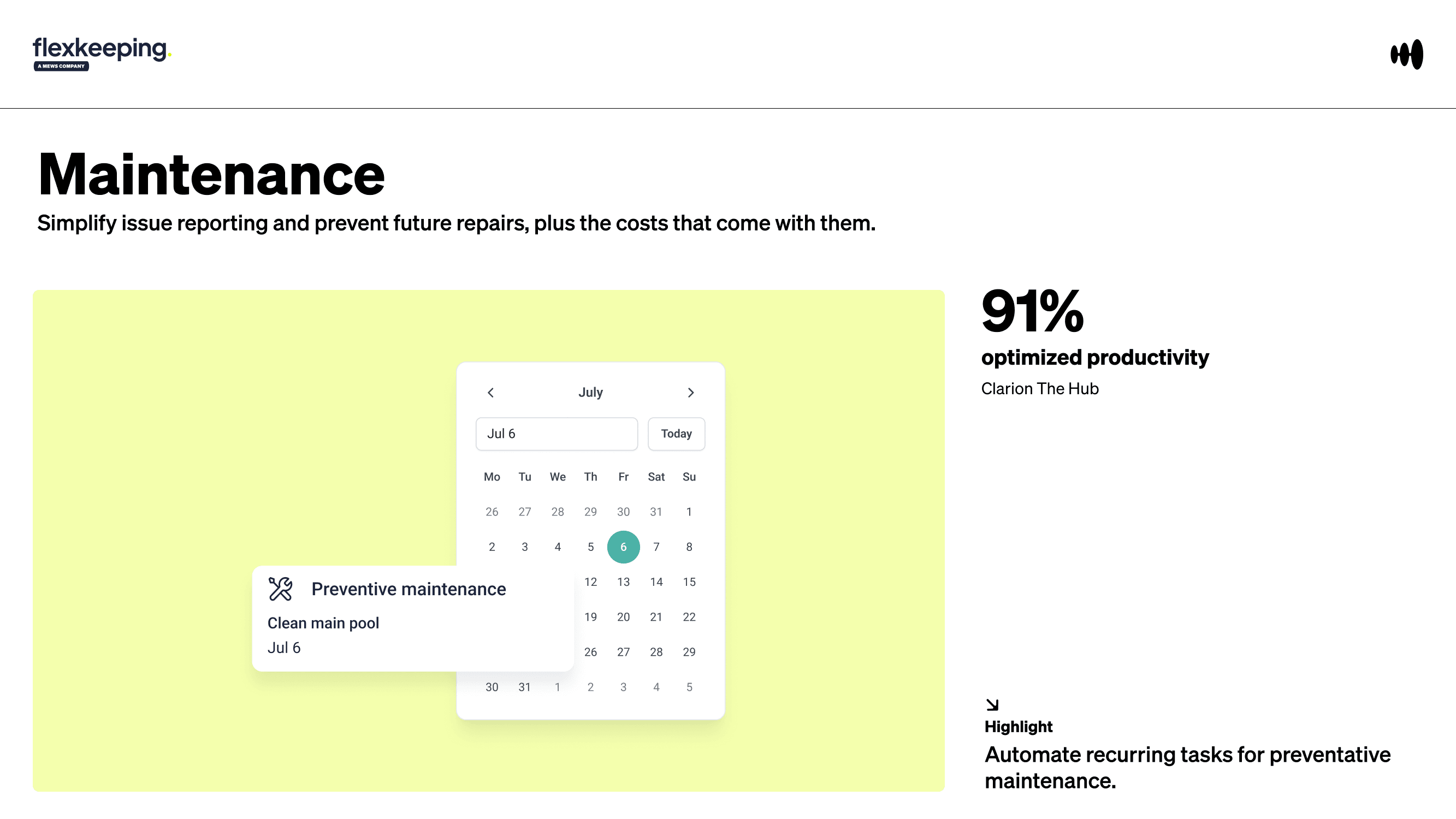Pick July 1 in the calendar
The height and width of the screenshot is (819, 1456).
(689, 512)
